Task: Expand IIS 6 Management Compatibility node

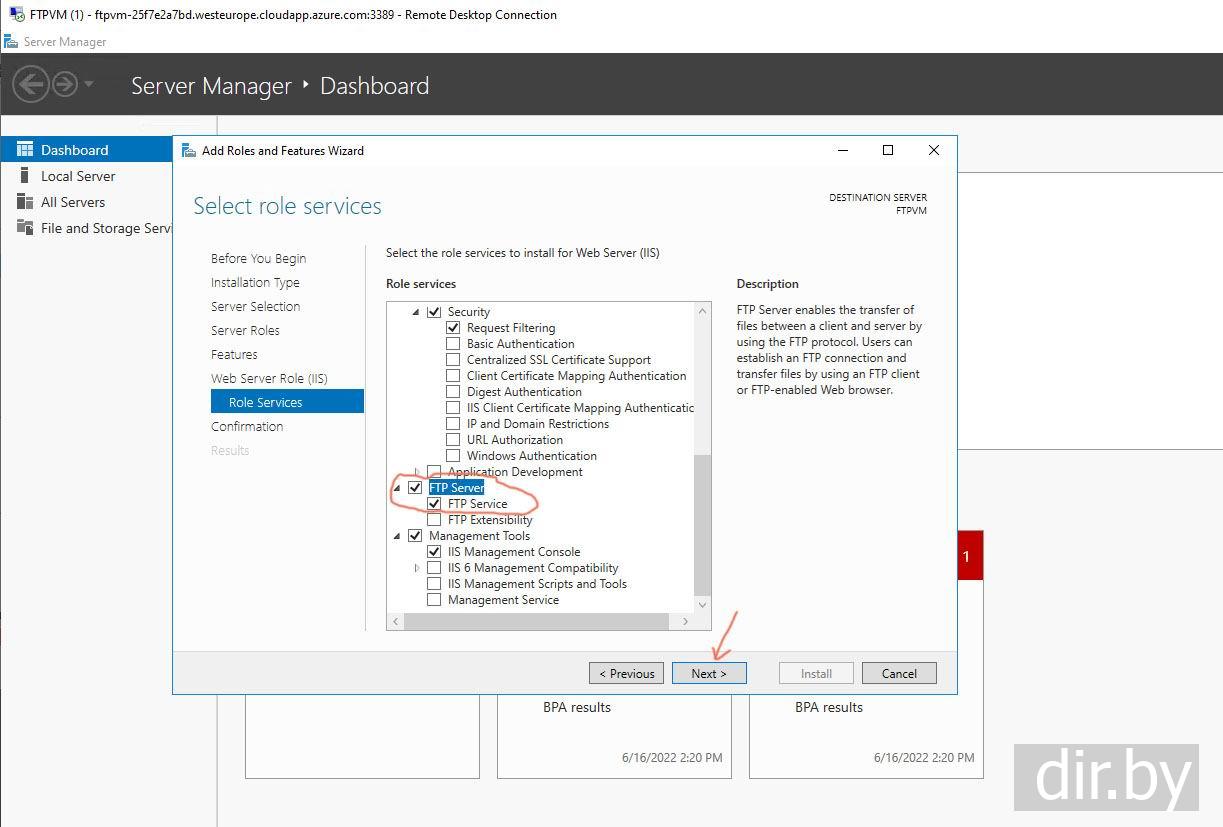Action: pyautogui.click(x=417, y=568)
